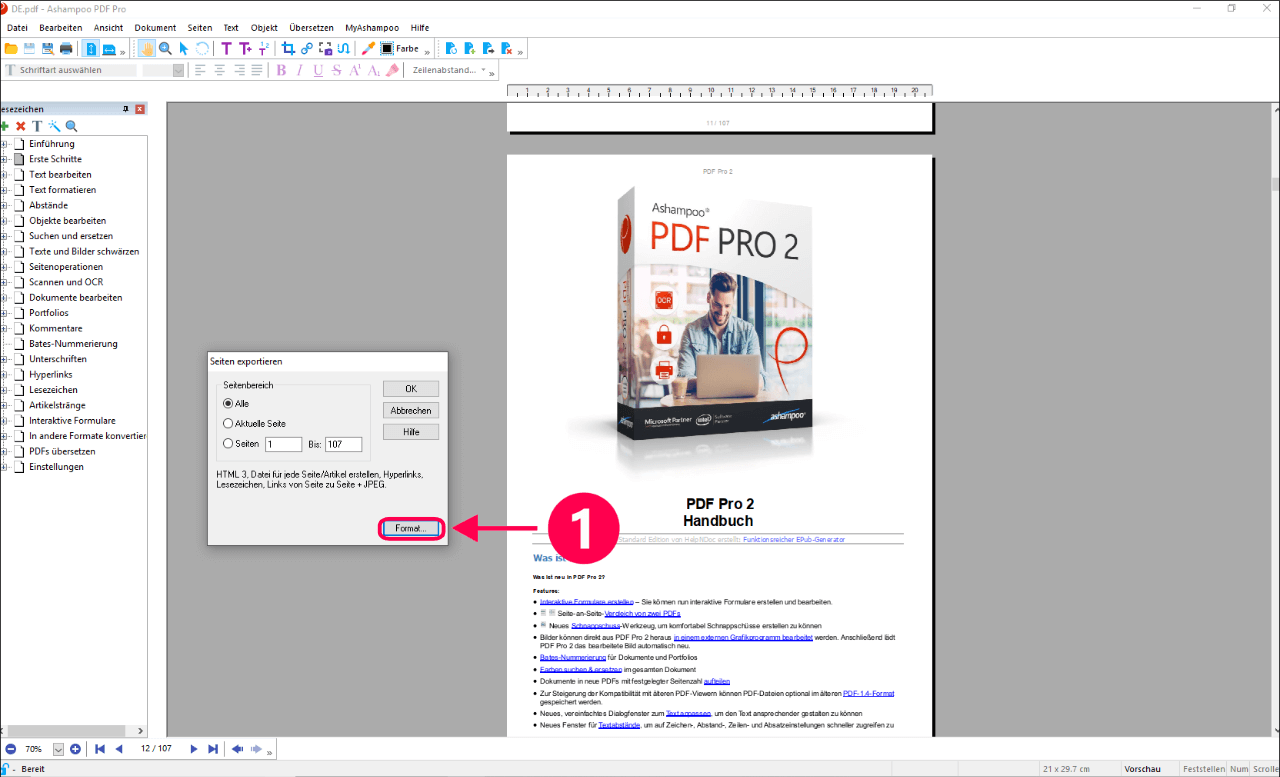Go to the previous page
Screen dimensions: 1280x777
pos(119,748)
